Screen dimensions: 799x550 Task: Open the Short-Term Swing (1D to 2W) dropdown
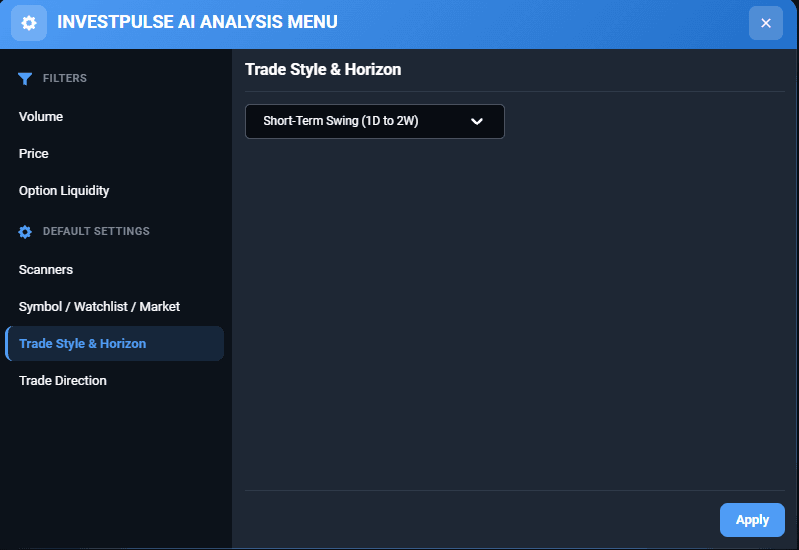[x=375, y=121]
